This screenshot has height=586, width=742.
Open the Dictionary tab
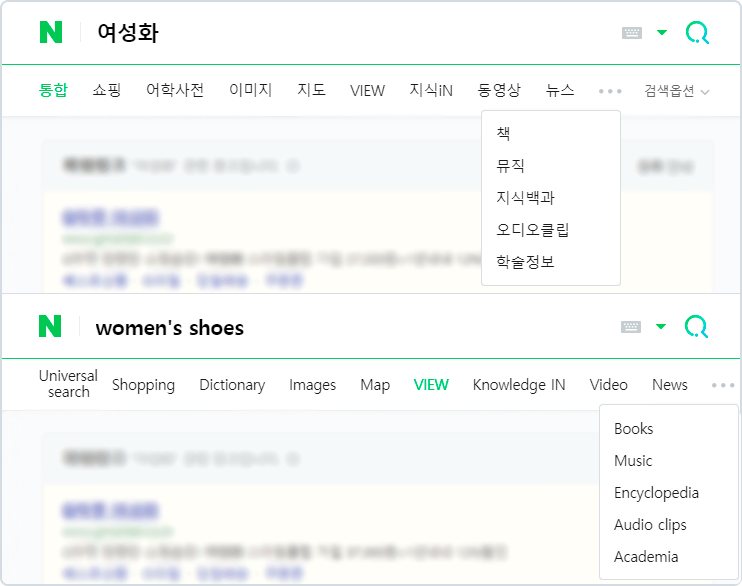pos(232,385)
